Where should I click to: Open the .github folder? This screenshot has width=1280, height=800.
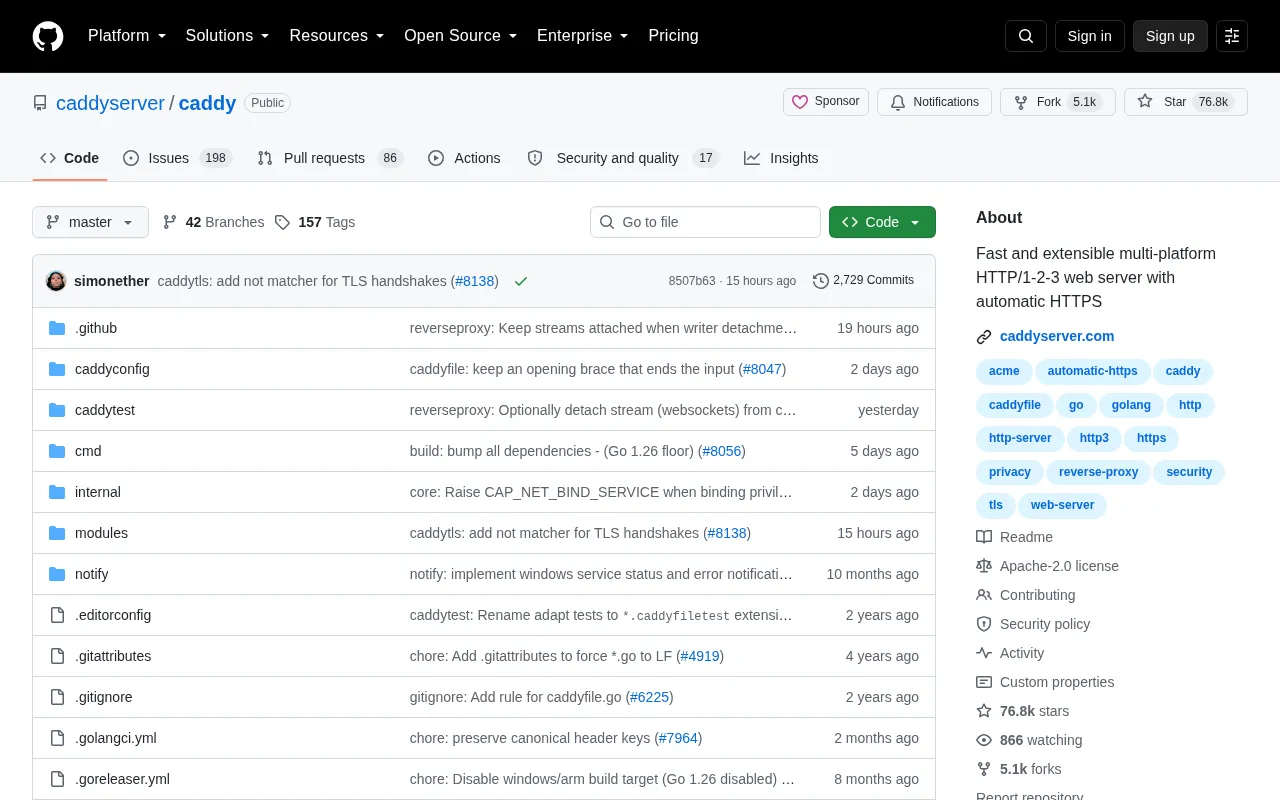coord(96,328)
